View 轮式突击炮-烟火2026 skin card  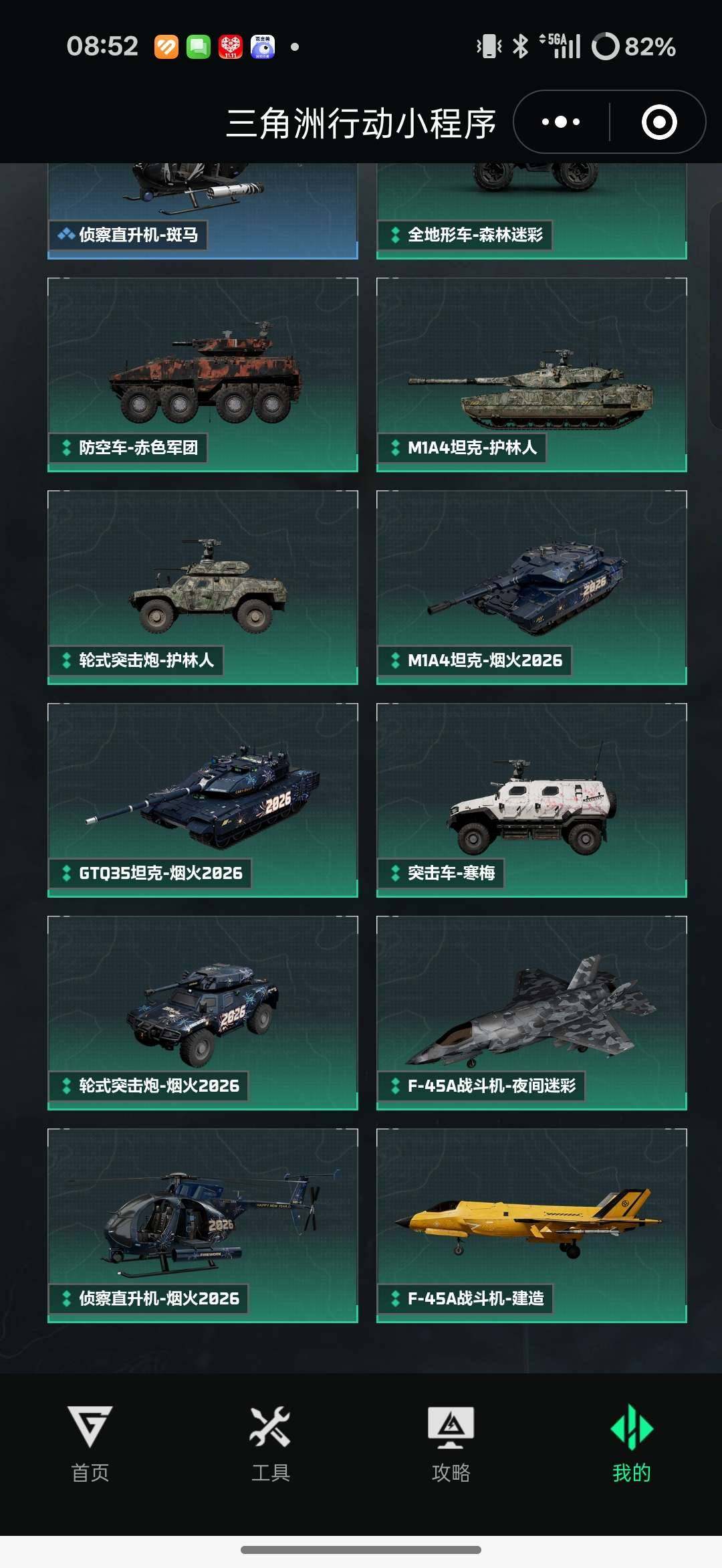203,1013
